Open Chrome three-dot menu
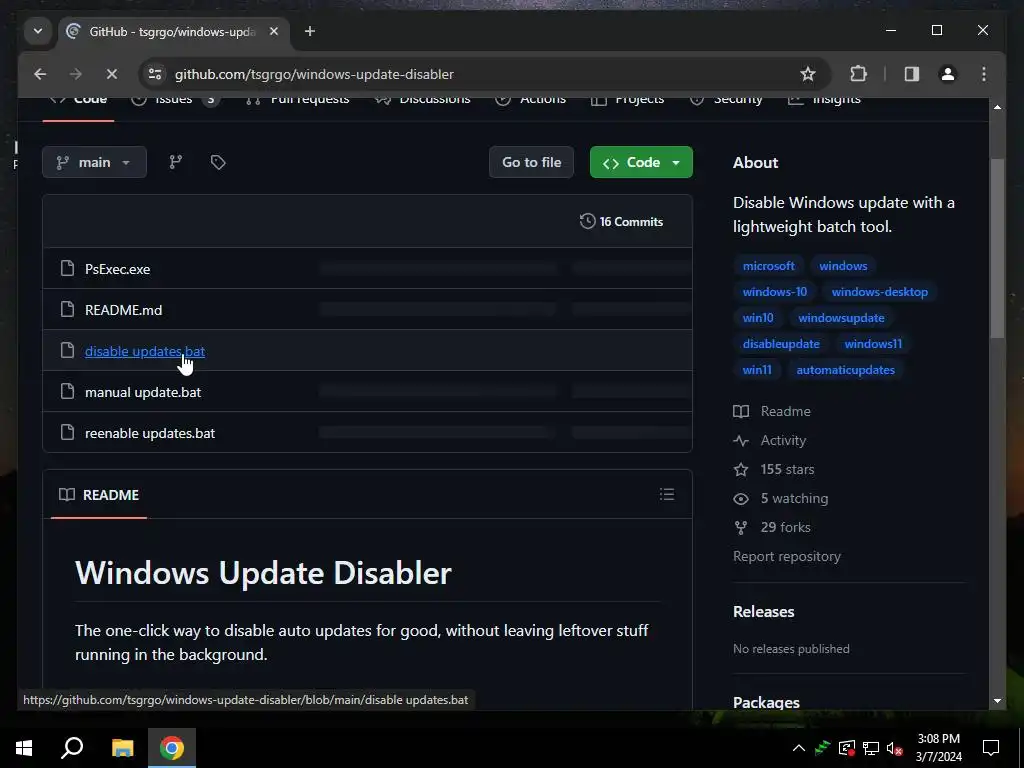 (x=984, y=74)
